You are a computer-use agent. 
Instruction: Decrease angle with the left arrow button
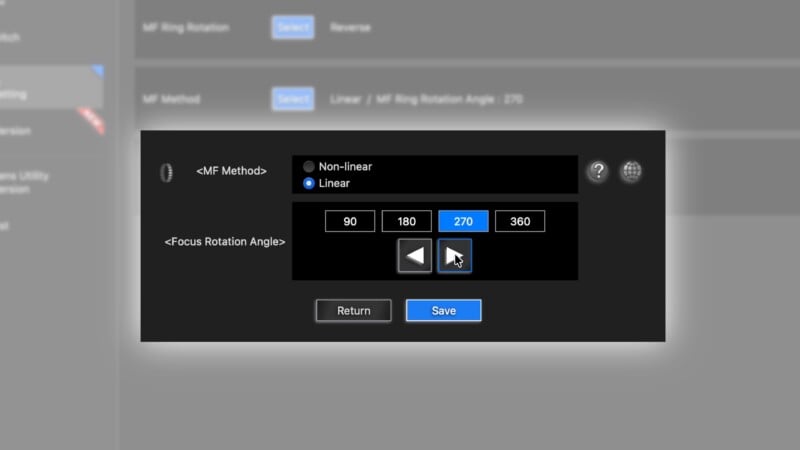pos(415,256)
